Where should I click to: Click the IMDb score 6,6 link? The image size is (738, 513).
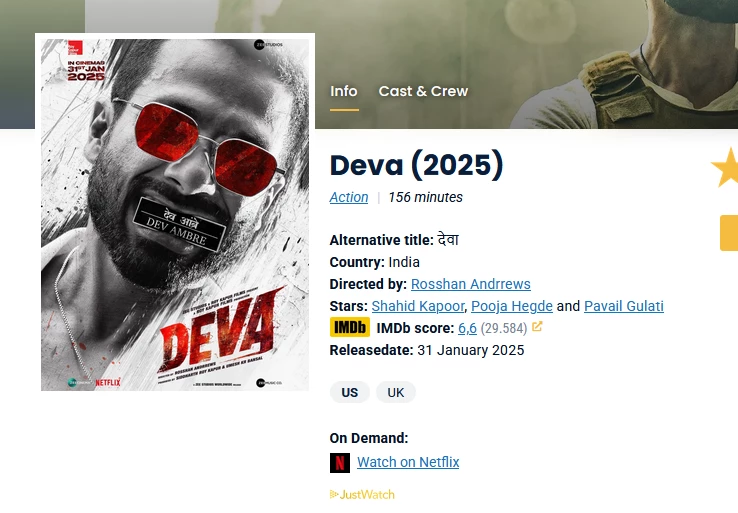(467, 328)
